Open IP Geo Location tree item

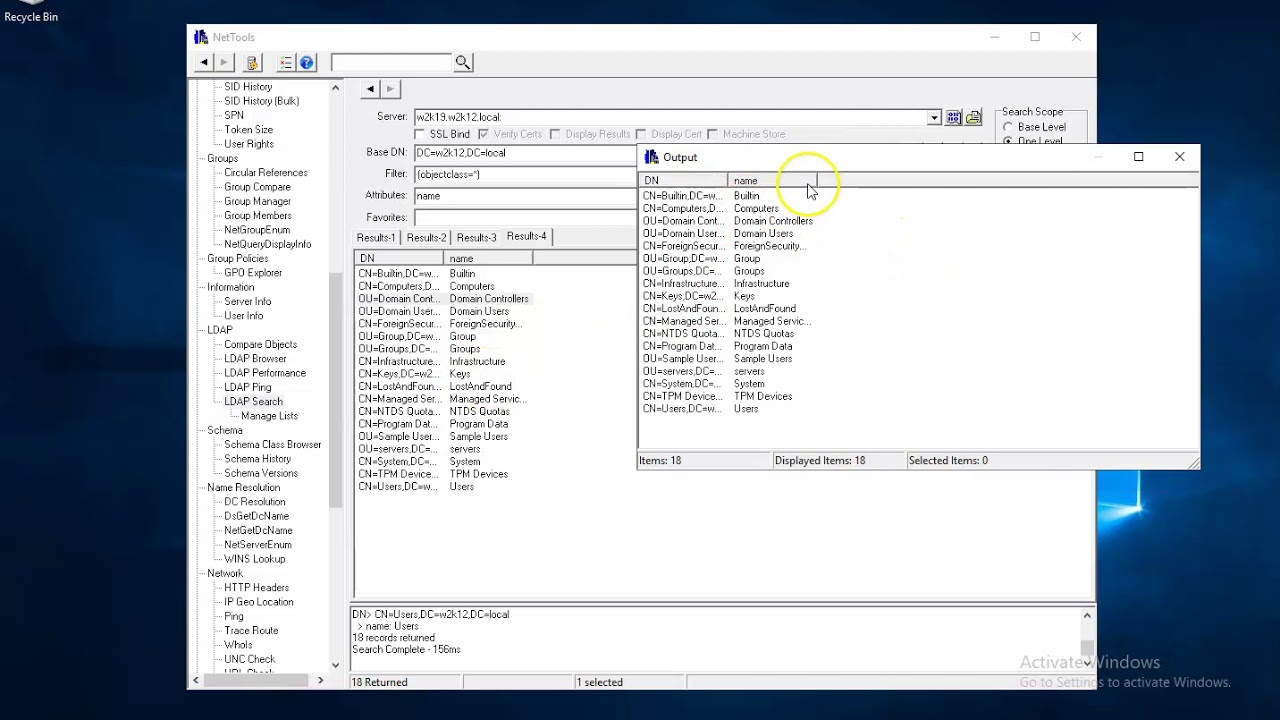coord(259,602)
